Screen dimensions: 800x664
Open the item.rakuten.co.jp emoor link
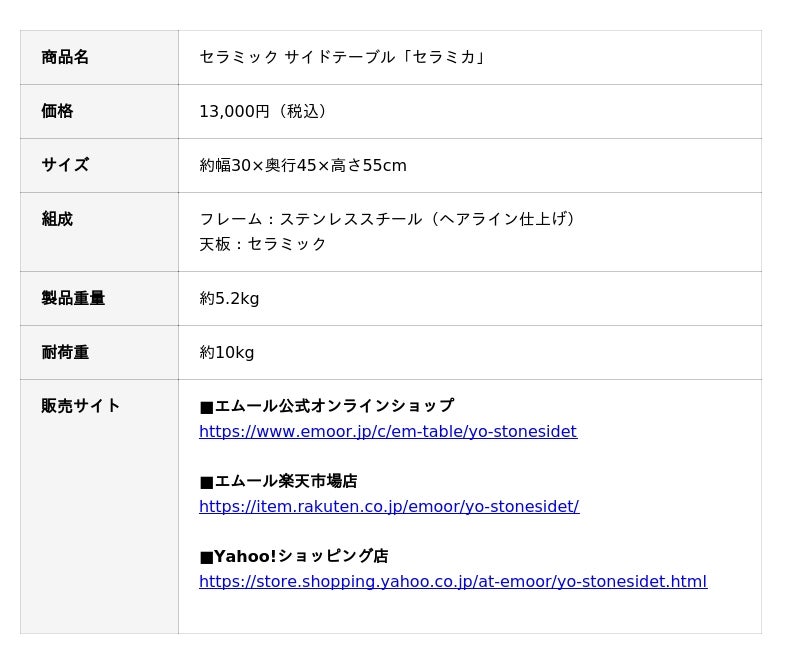(388, 507)
